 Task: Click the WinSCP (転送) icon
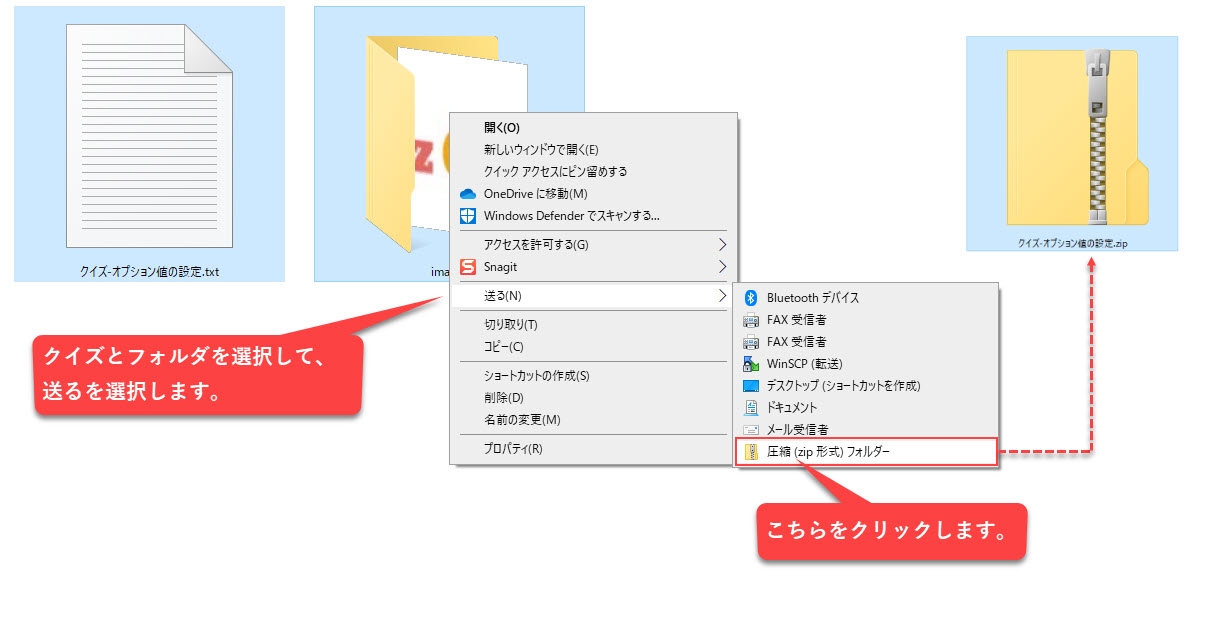tap(751, 363)
